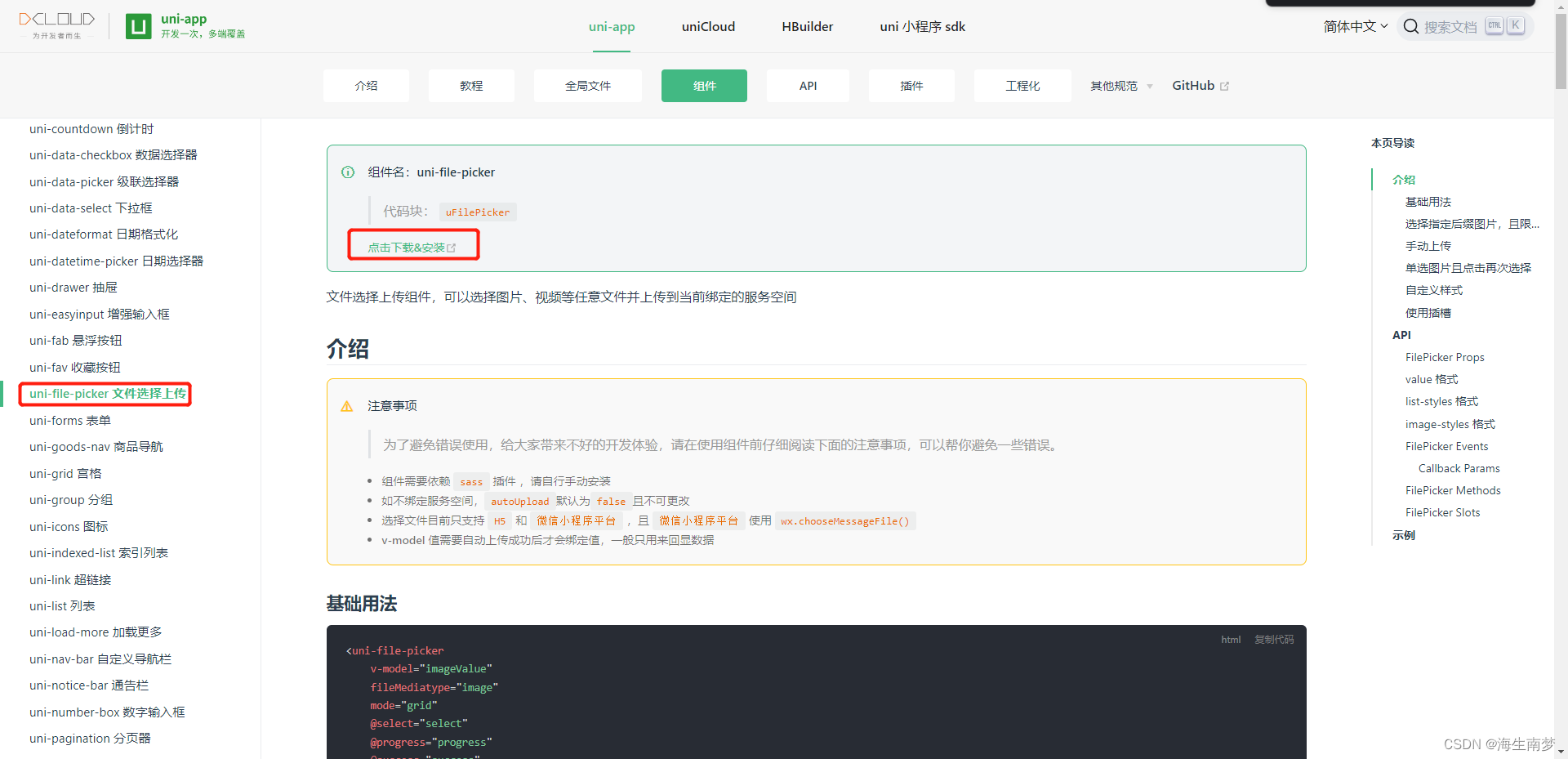Jump to 自定义样式 in page outline
Viewport: 1568px width, 759px height.
(x=1434, y=290)
